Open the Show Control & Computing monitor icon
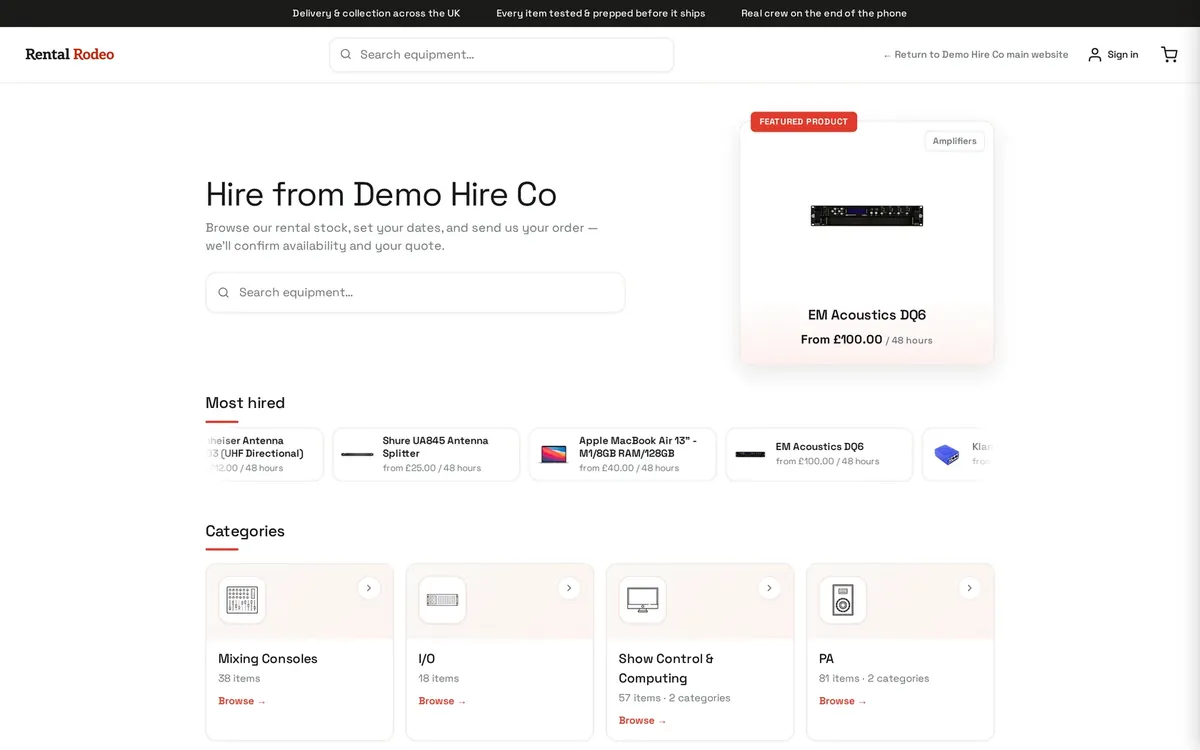This screenshot has height=750, width=1200. (x=642, y=600)
